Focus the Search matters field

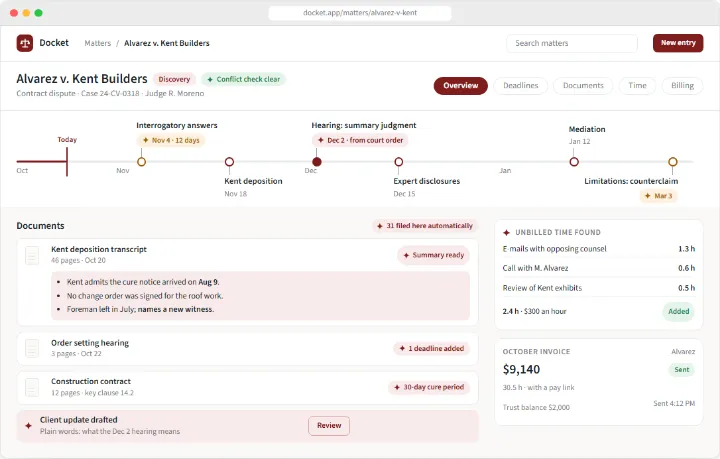(x=572, y=43)
